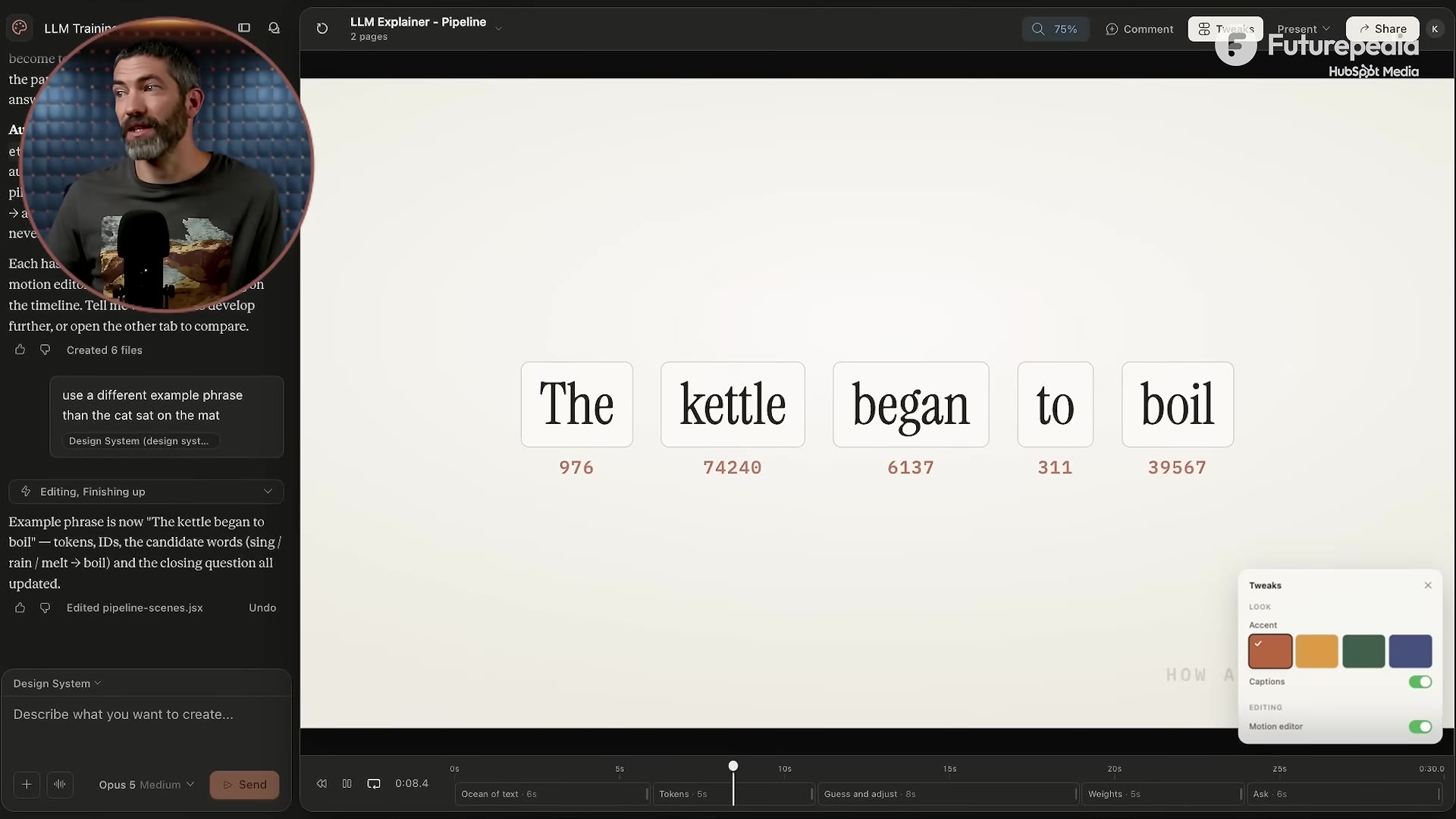Open the chat history bubble icon
Viewport: 1456px width, 819px height.
274,28
